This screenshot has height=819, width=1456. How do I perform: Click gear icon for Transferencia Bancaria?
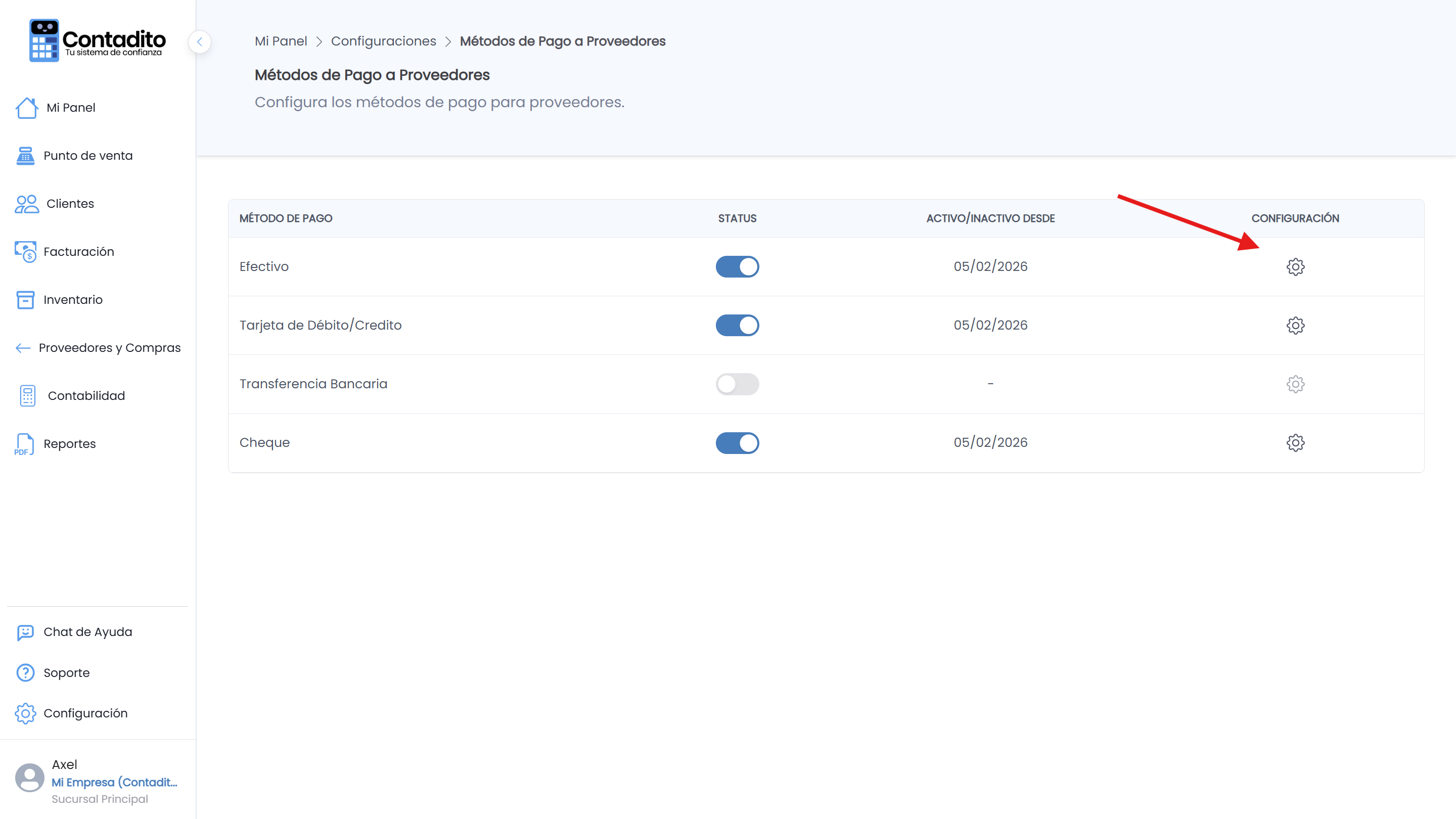click(1295, 384)
